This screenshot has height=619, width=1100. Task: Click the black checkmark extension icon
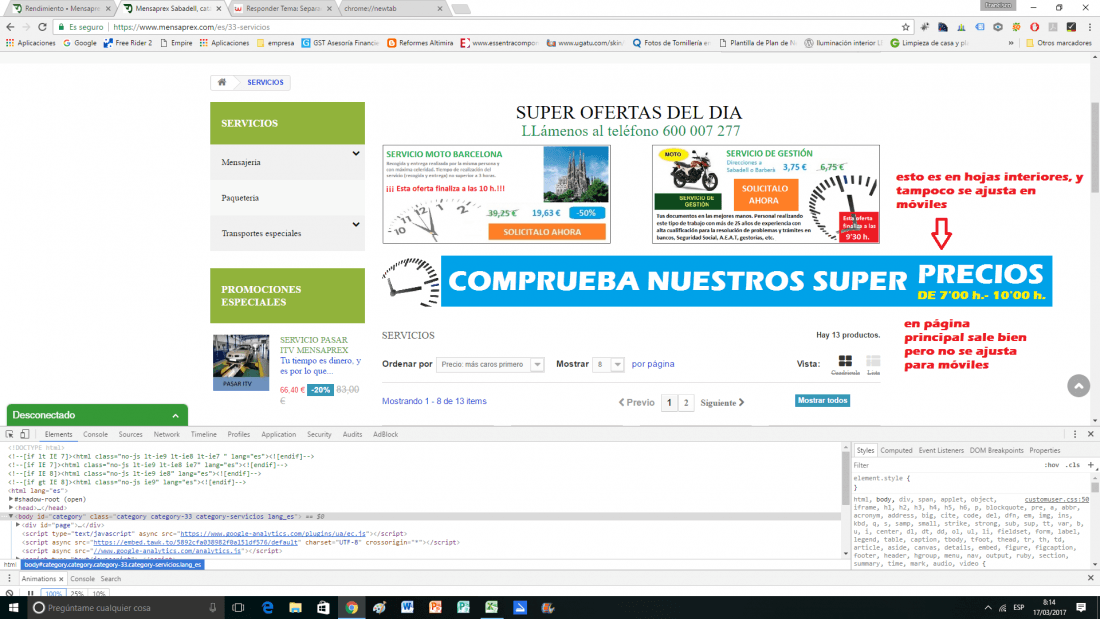1071,27
